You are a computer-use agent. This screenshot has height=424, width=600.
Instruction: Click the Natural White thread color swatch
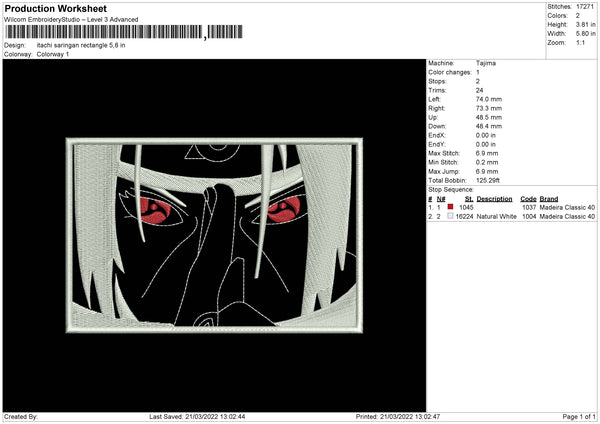[x=450, y=216]
